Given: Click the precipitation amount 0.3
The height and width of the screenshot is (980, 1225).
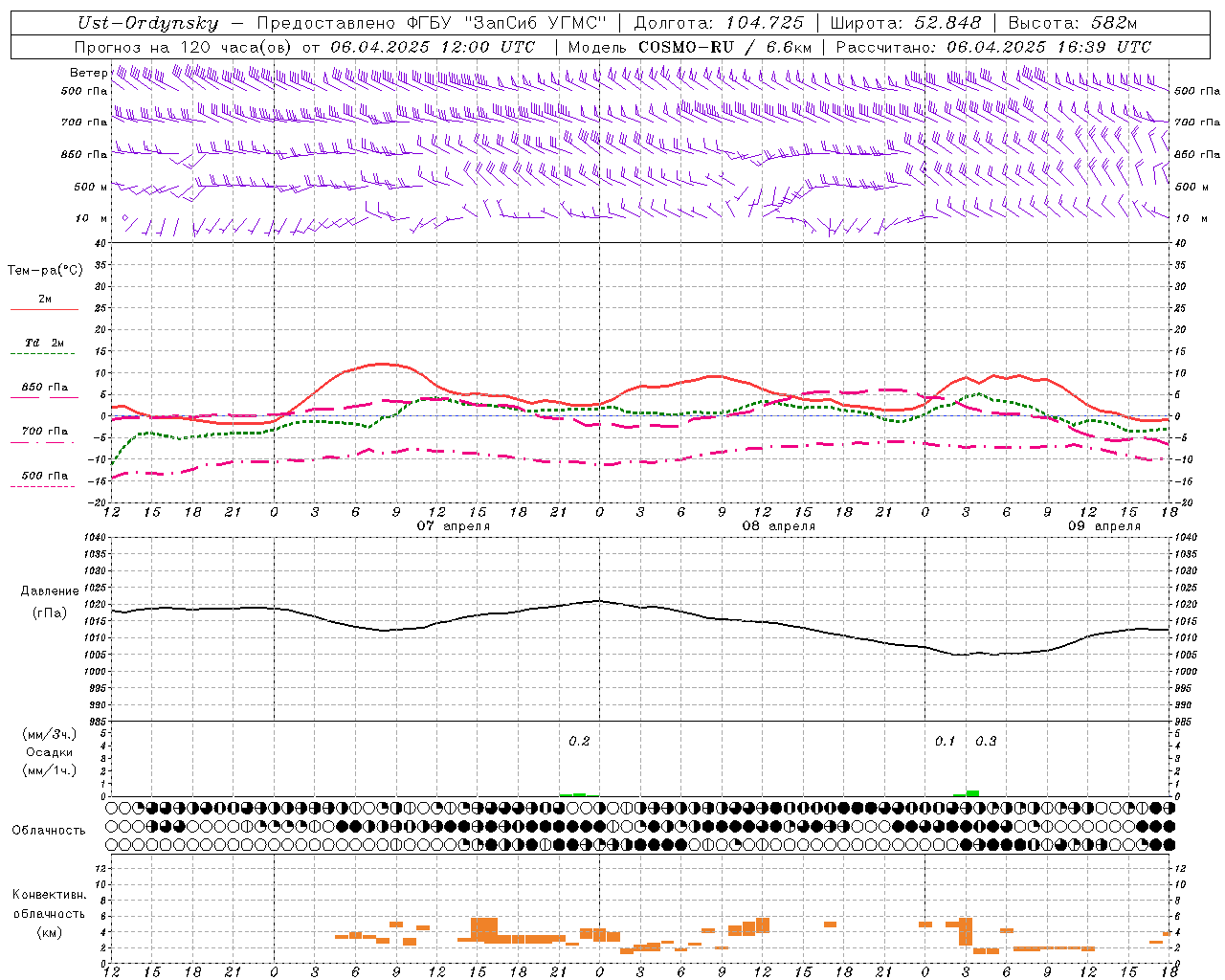Looking at the screenshot, I should (x=986, y=742).
